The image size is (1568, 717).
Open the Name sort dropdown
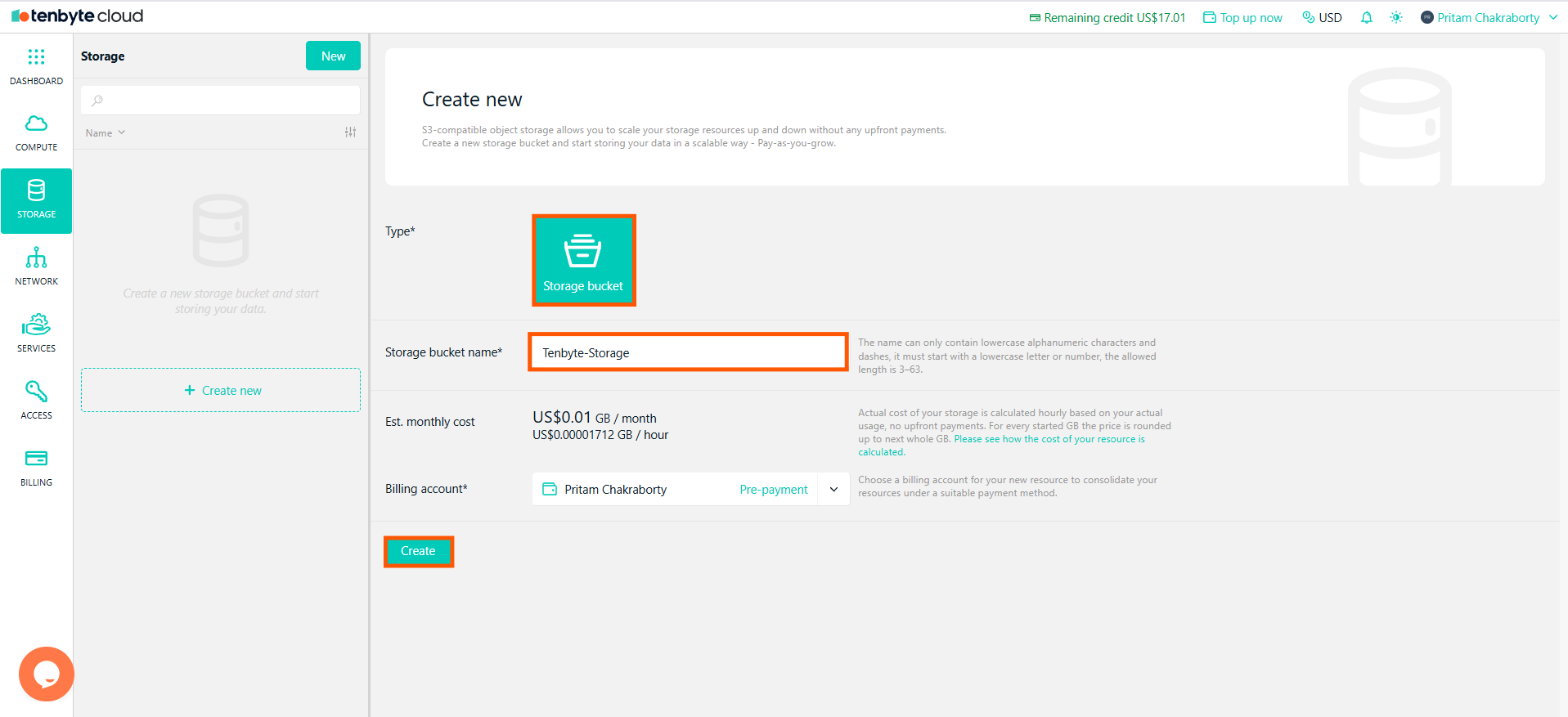106,132
